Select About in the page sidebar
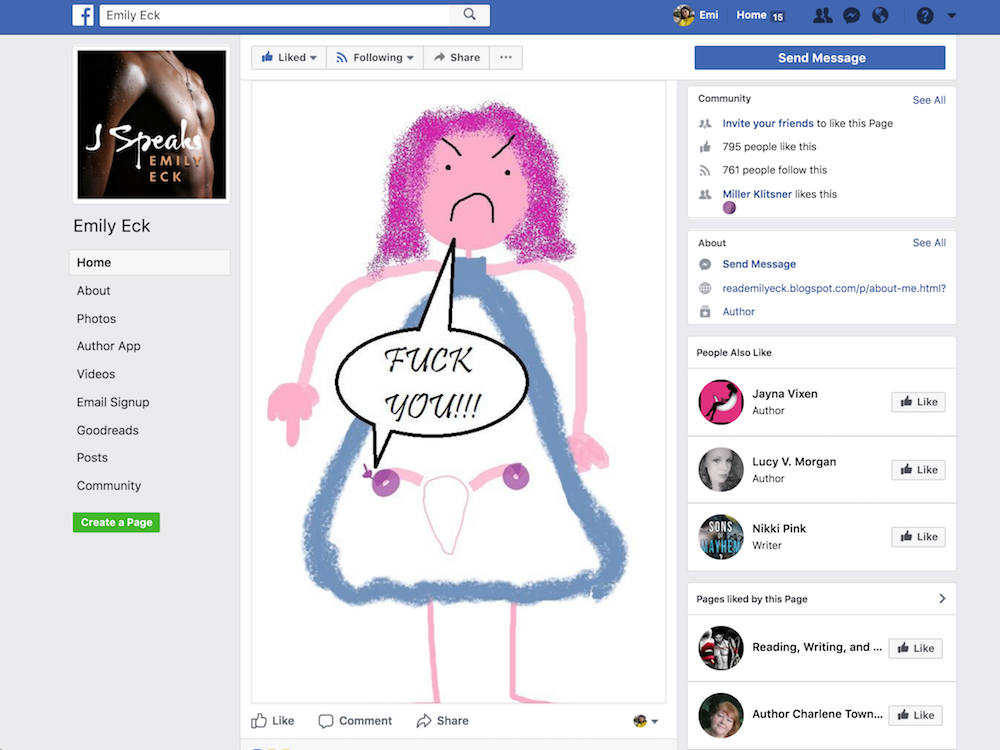Image resolution: width=1000 pixels, height=750 pixels. (93, 291)
